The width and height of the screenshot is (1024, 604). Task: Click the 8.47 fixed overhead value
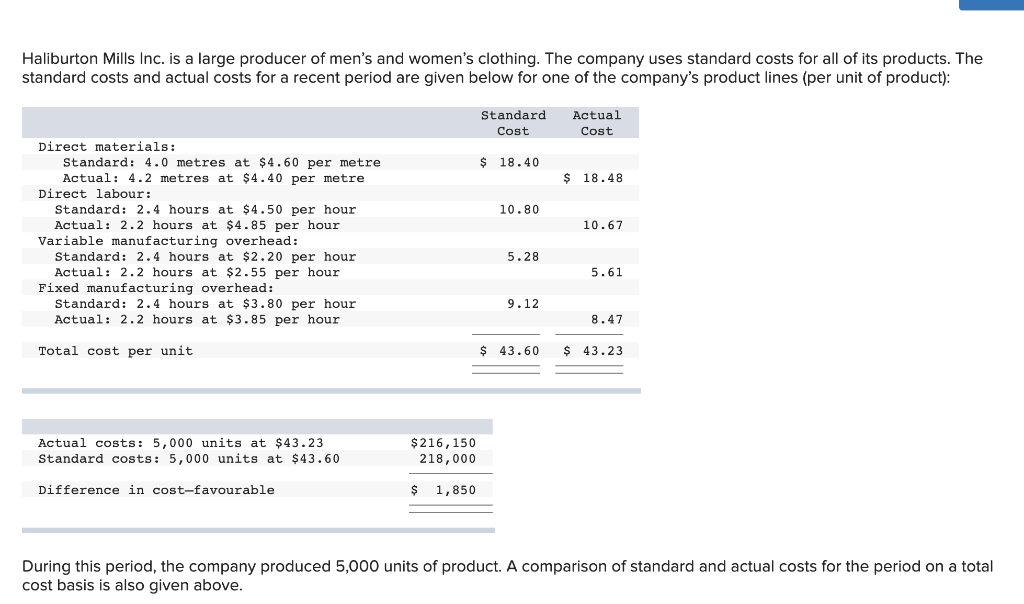tap(607, 319)
